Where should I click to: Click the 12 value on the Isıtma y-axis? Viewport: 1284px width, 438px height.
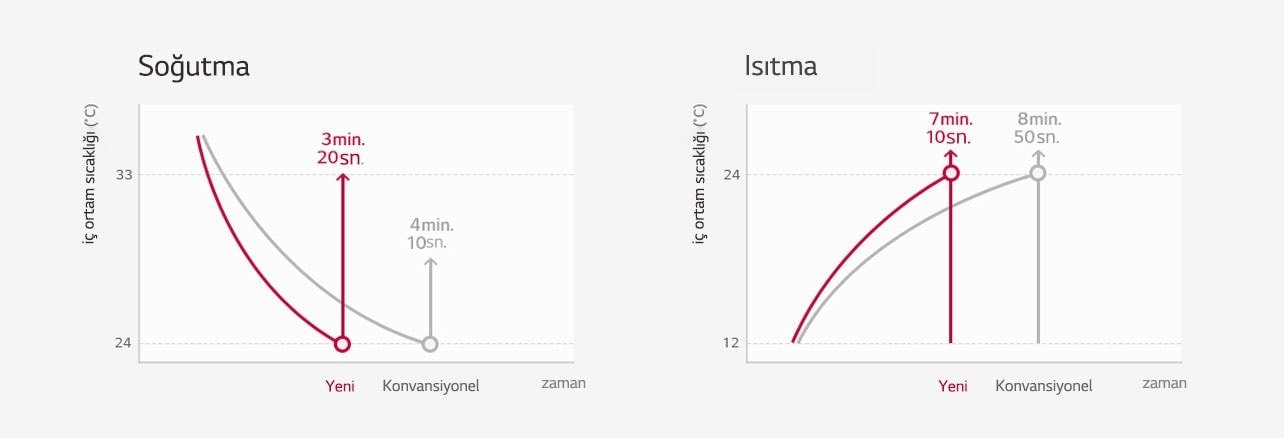(x=731, y=343)
